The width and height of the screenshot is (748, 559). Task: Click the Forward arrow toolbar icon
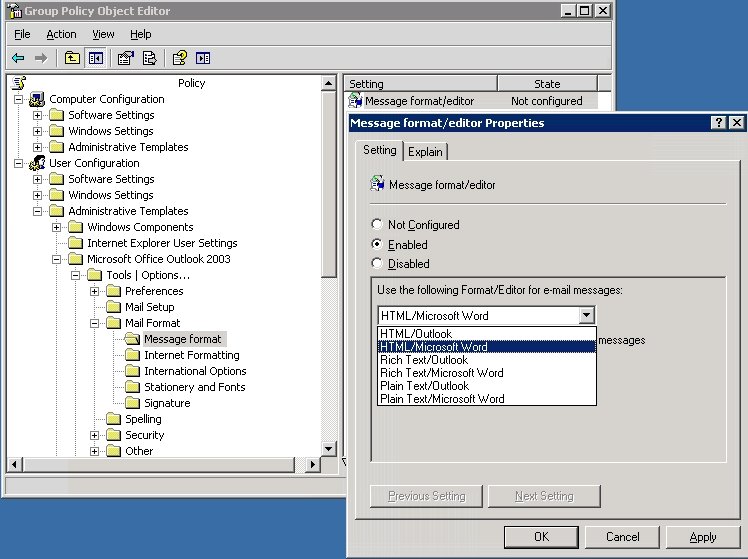(41, 58)
